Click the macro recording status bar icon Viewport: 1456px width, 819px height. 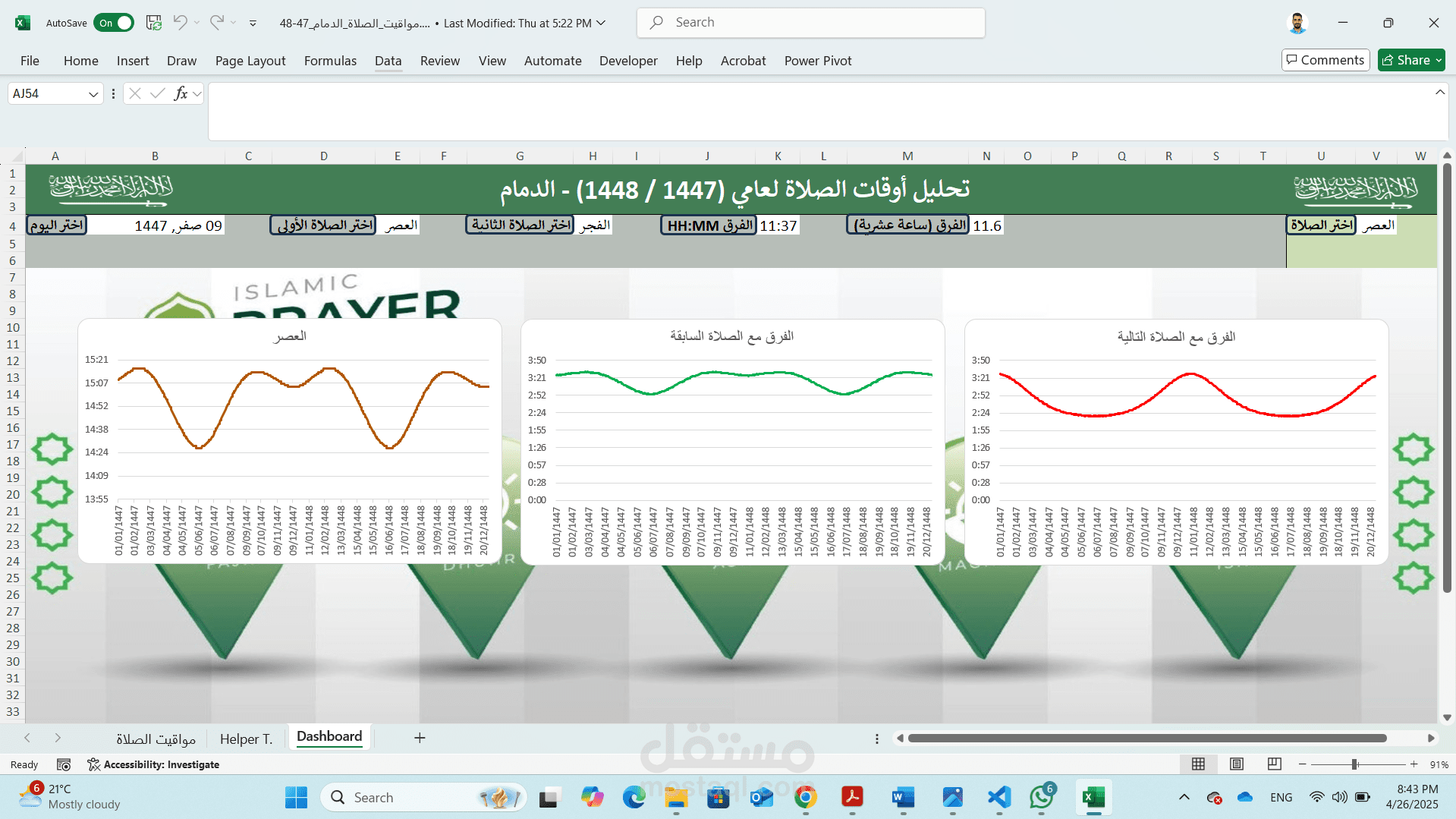pyautogui.click(x=64, y=764)
